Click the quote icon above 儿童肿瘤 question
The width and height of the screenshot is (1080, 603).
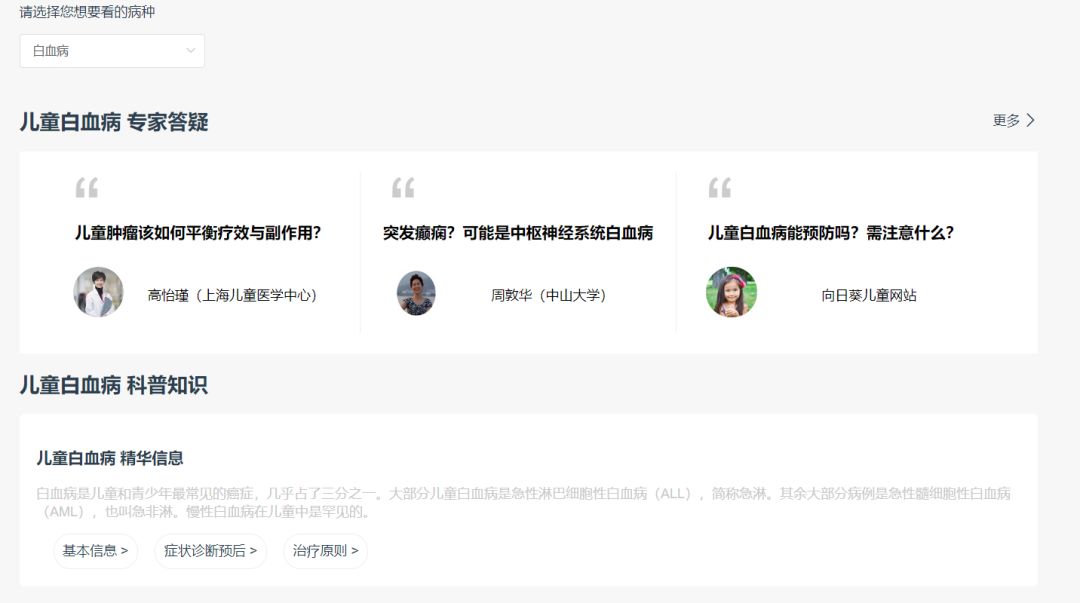[90, 190]
